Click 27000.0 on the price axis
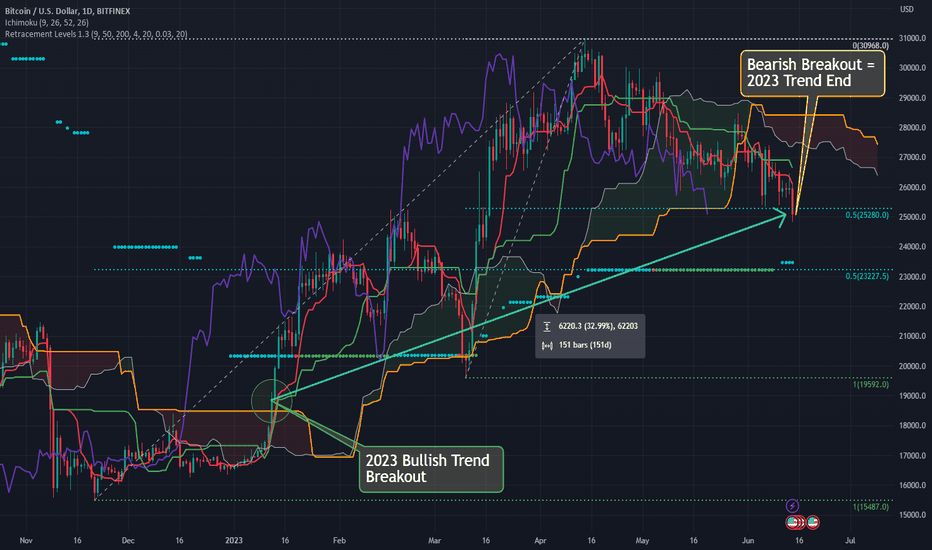Viewport: 932px width, 550px height. (912, 158)
